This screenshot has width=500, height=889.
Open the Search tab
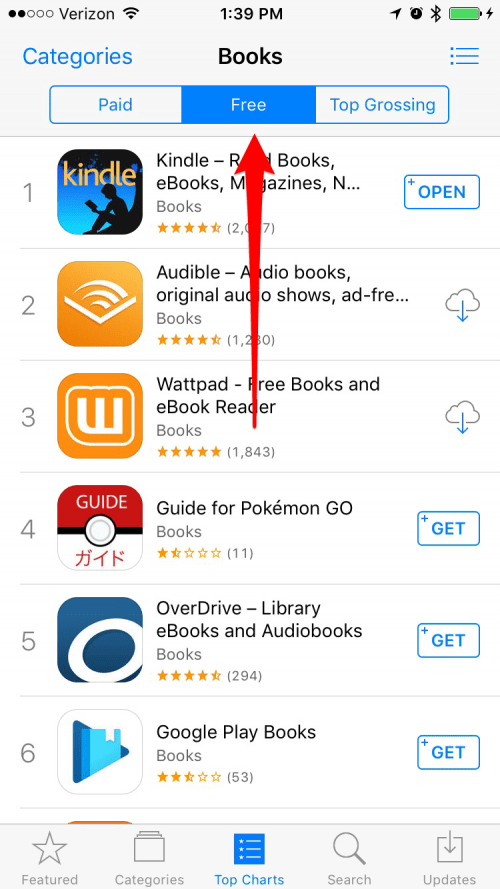click(x=349, y=858)
